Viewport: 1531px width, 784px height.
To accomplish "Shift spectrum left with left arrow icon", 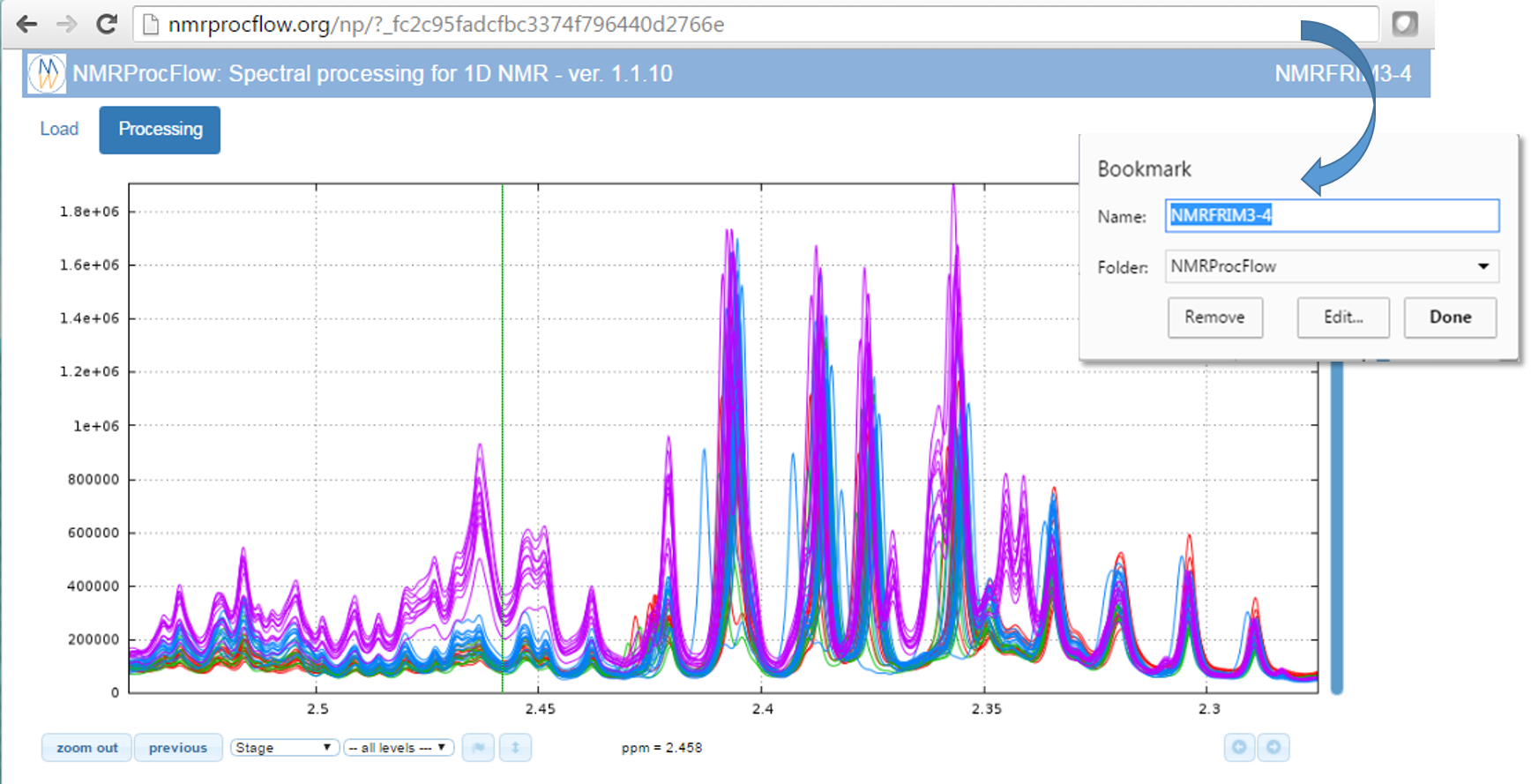I will click(1239, 748).
